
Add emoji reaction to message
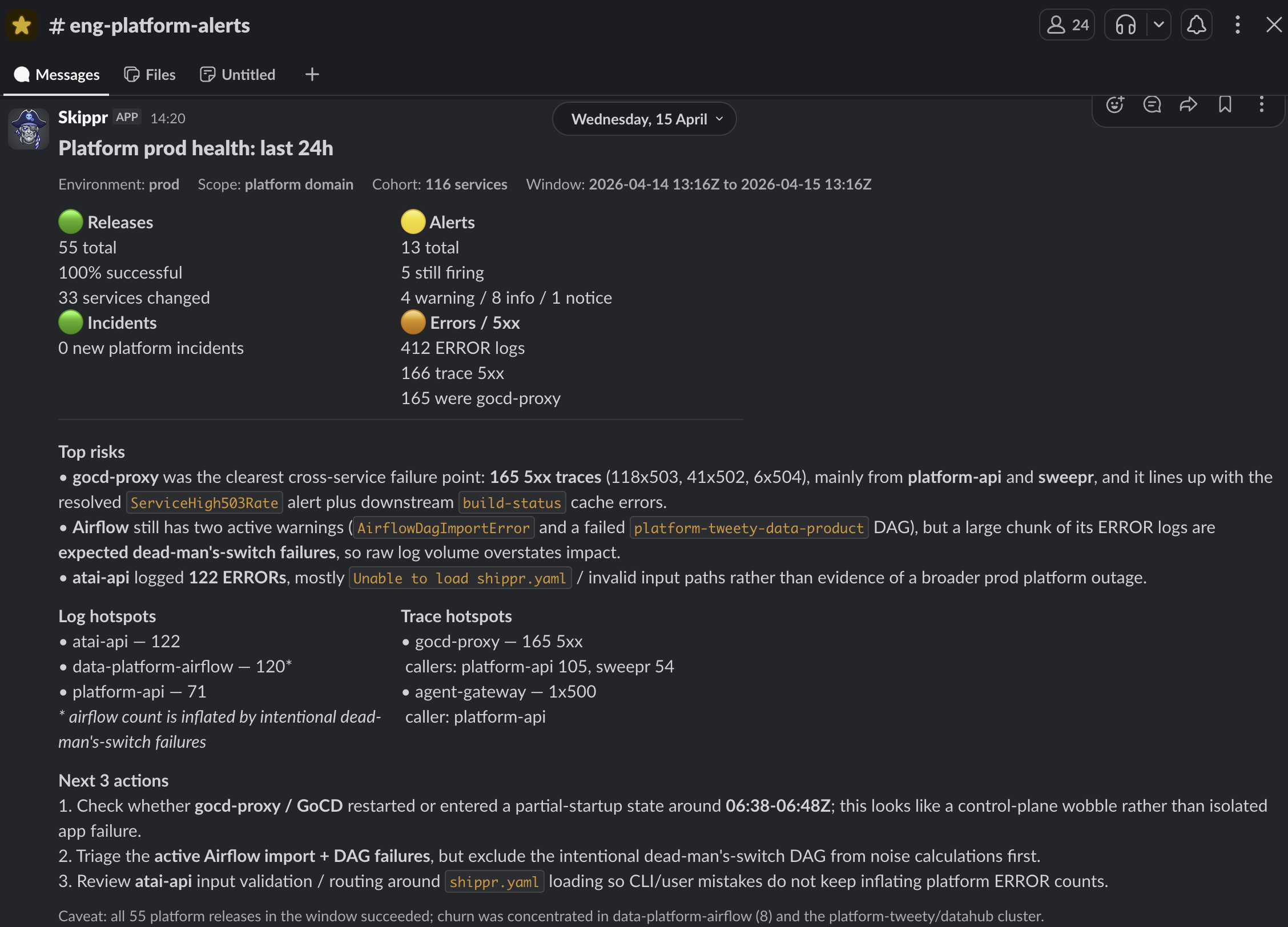coord(1114,104)
